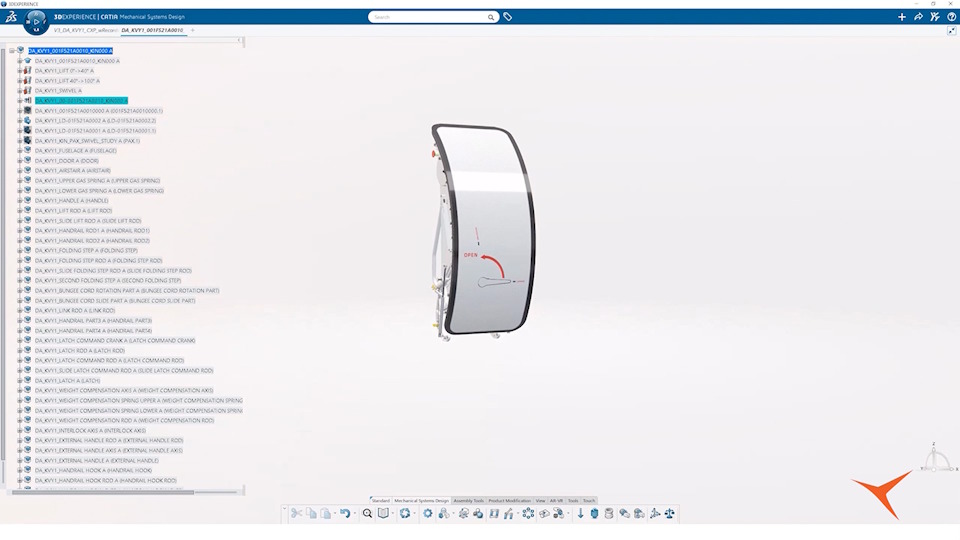
Task: Switch to the Product Modification tab
Action: click(509, 501)
